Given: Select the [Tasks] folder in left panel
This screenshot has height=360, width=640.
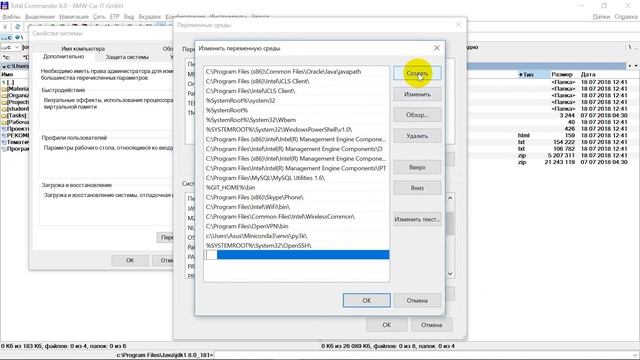Looking at the screenshot, I should point(16,116).
